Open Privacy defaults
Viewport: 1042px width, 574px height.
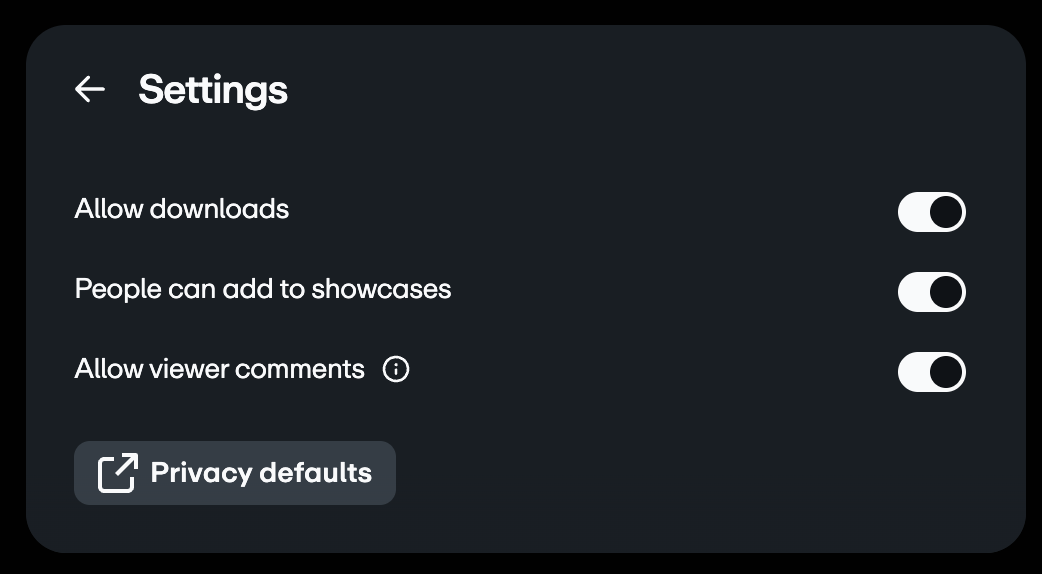pos(235,473)
